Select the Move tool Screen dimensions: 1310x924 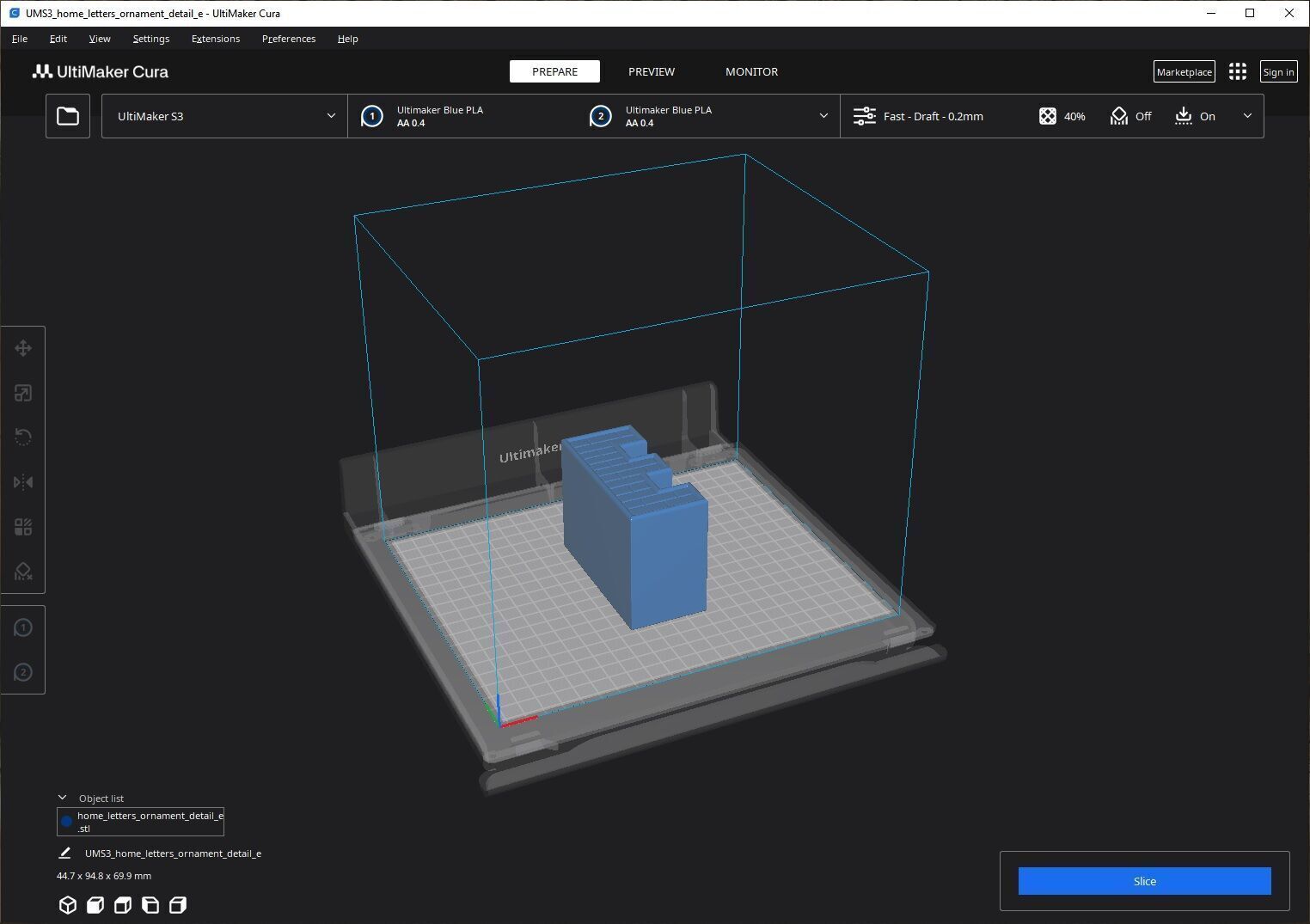pyautogui.click(x=23, y=348)
